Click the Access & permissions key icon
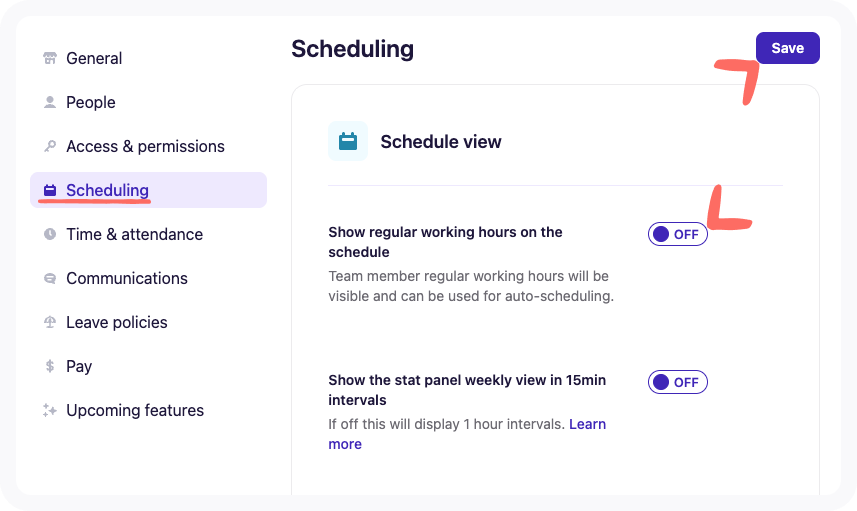The width and height of the screenshot is (857, 511). 50,146
